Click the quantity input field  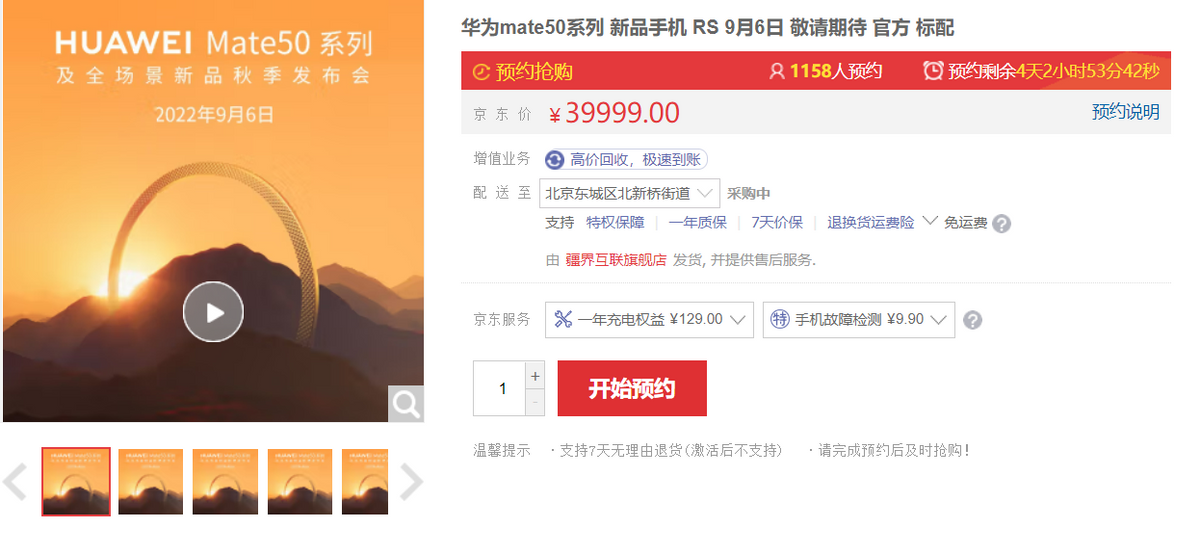point(500,388)
